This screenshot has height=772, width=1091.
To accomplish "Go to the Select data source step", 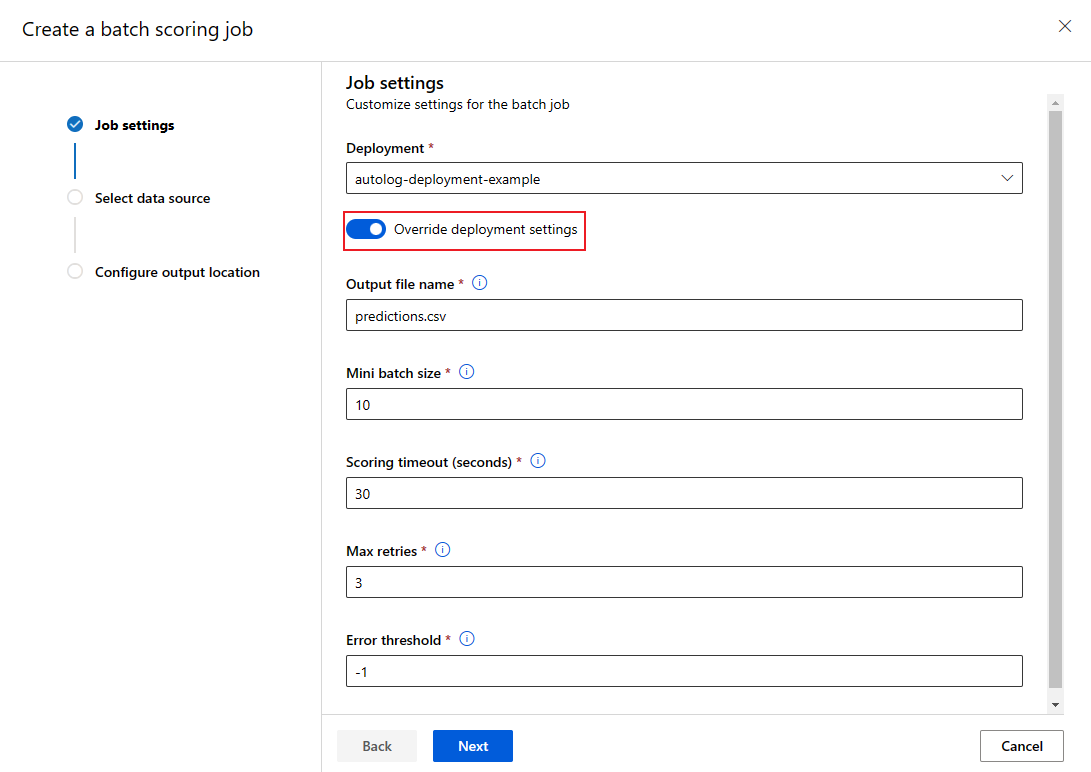I will [152, 198].
